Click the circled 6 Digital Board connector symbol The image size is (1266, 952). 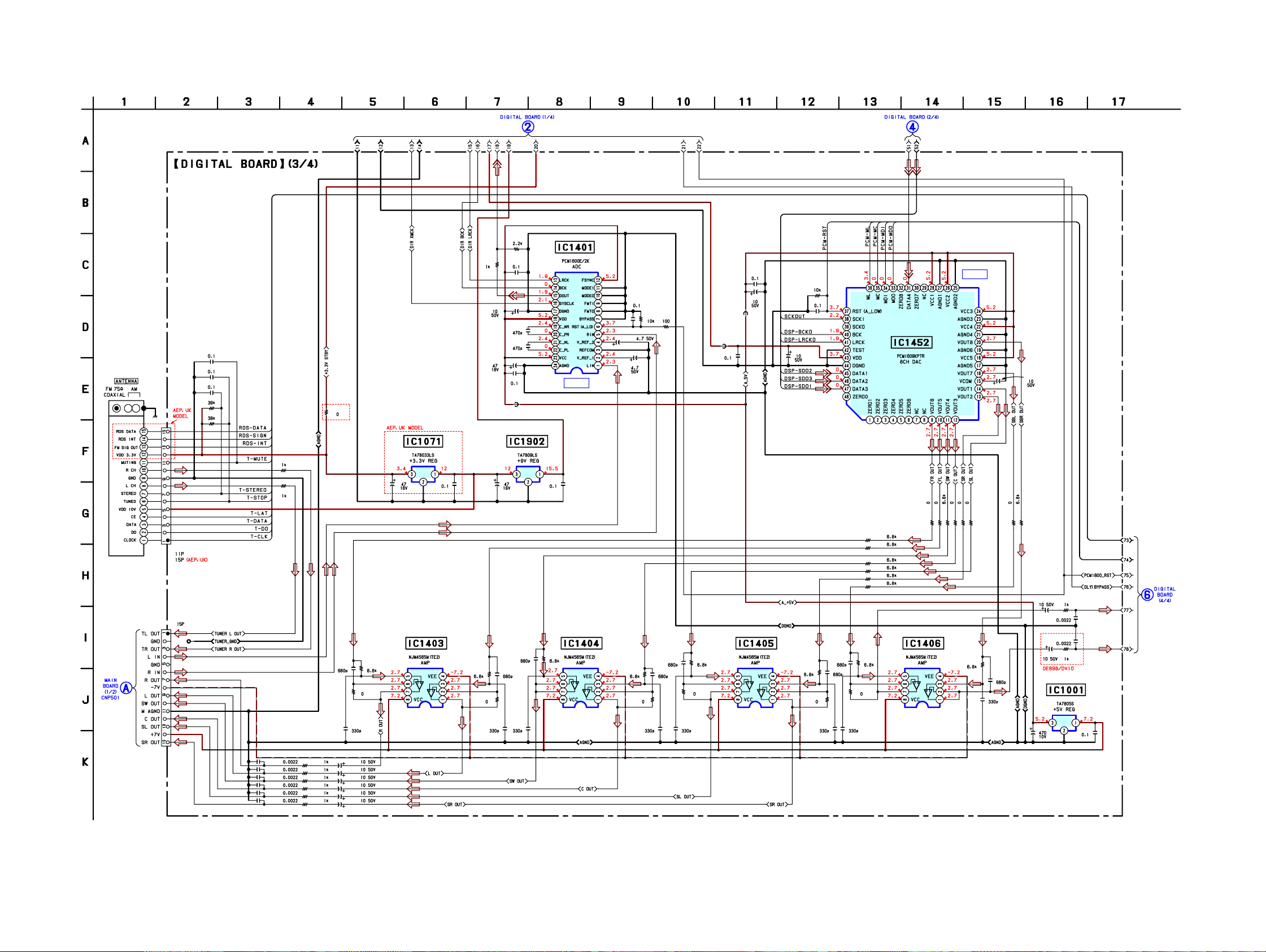pyautogui.click(x=1147, y=595)
